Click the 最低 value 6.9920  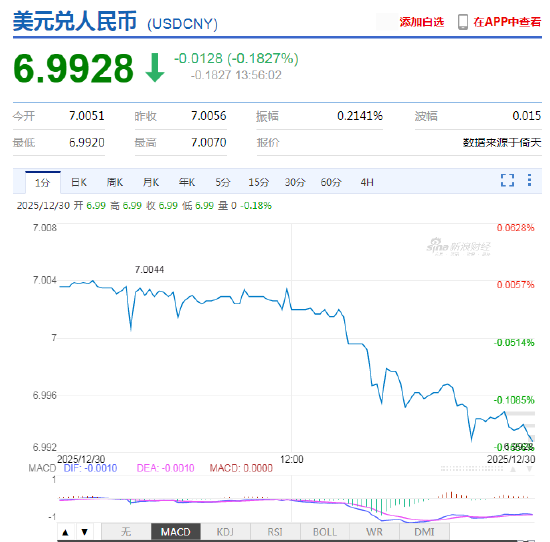[x=87, y=142]
